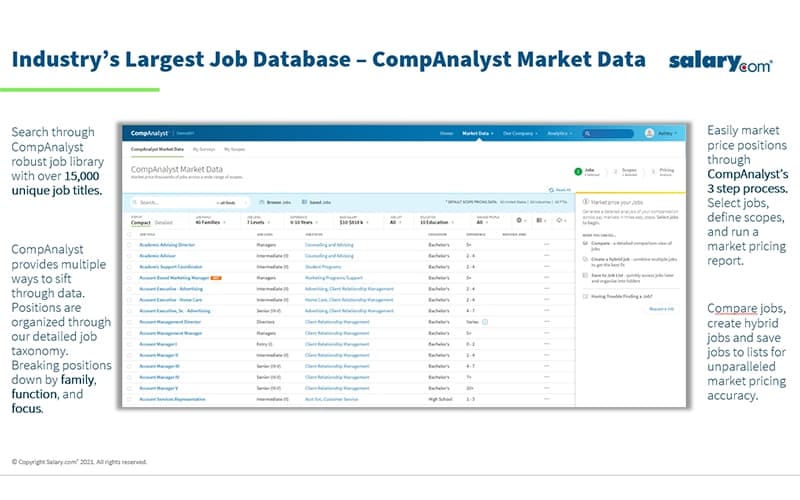Check the Account Management Director checkbox
Viewport: 800px width, 500px height.
(x=129, y=322)
